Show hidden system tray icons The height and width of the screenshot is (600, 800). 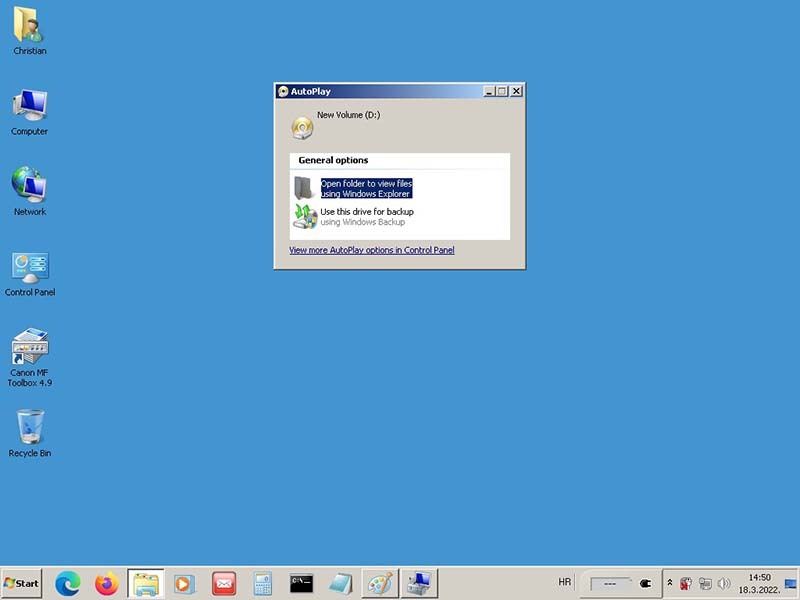tap(670, 583)
